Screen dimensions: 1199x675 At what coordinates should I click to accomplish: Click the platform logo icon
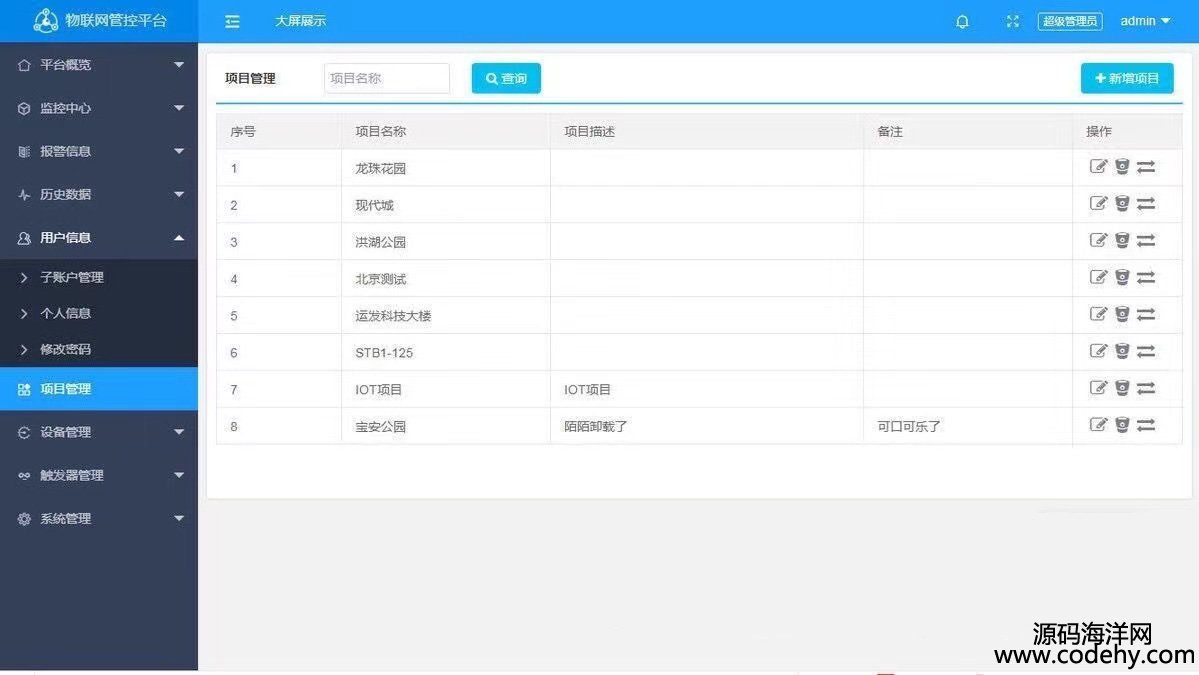click(x=46, y=21)
